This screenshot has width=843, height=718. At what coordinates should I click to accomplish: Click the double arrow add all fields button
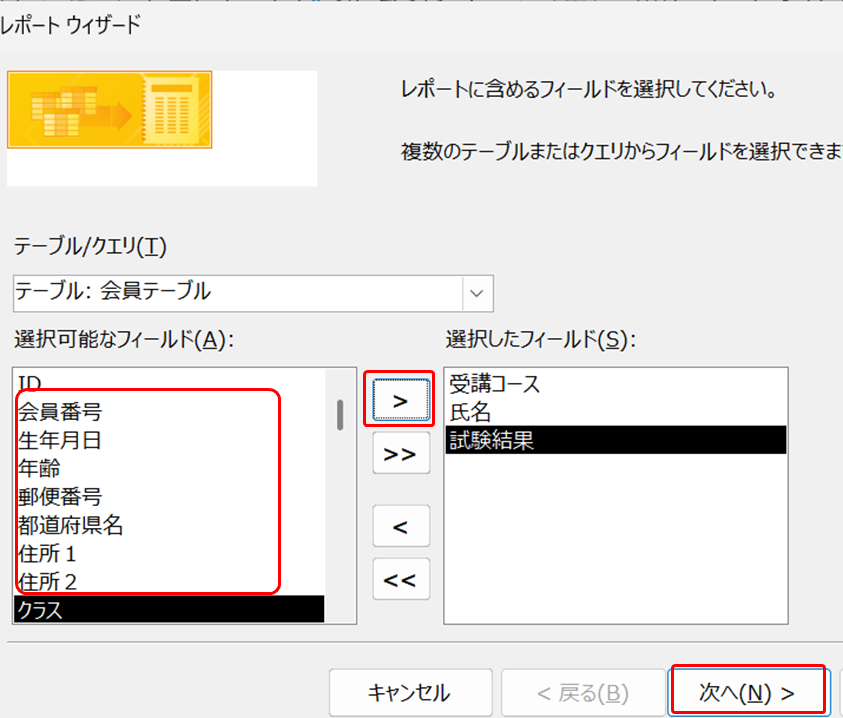coord(400,453)
